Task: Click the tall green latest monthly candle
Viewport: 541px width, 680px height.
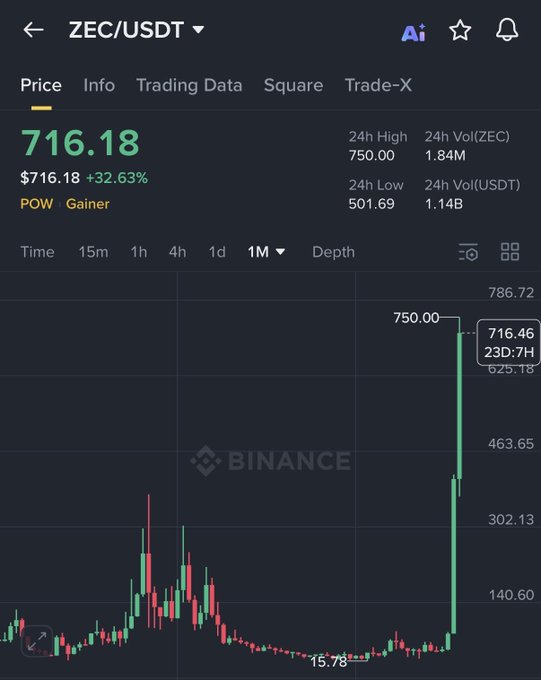Action: tap(459, 405)
